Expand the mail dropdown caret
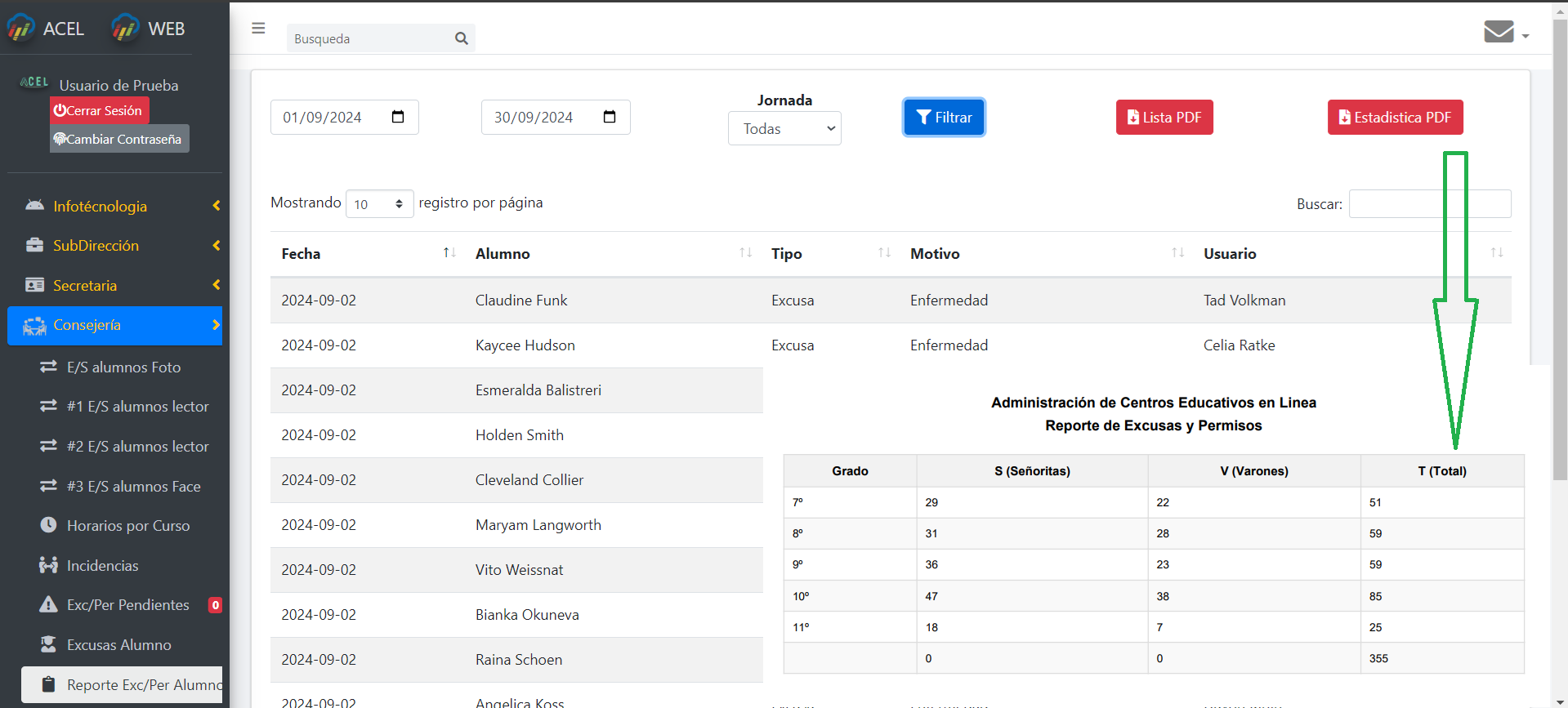 coord(1526,36)
